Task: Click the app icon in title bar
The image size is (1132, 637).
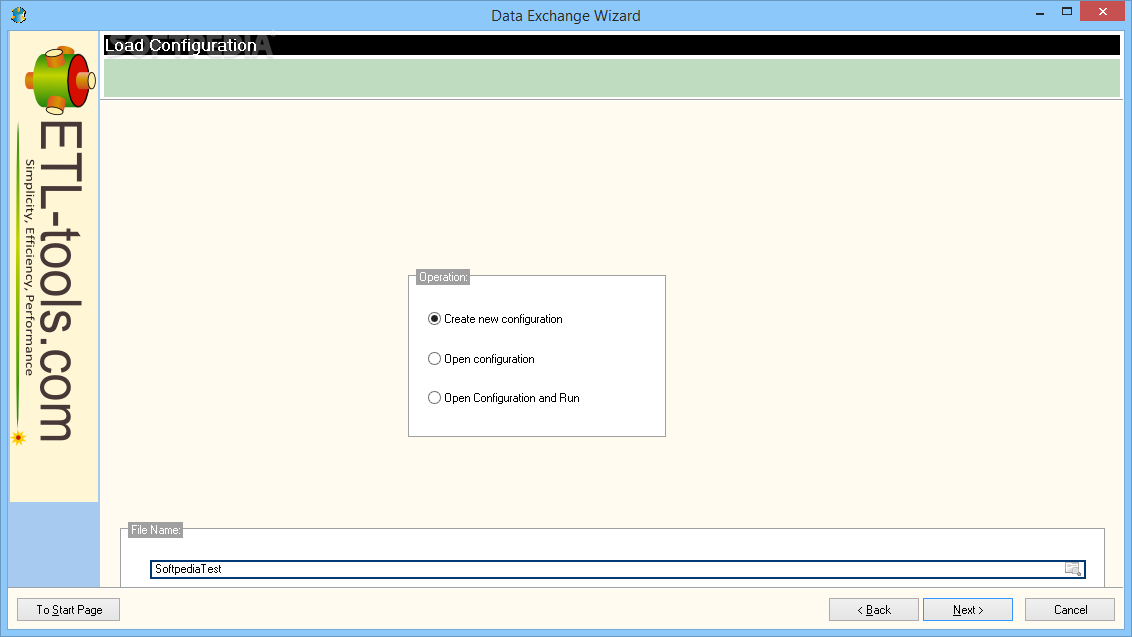Action: (19, 14)
